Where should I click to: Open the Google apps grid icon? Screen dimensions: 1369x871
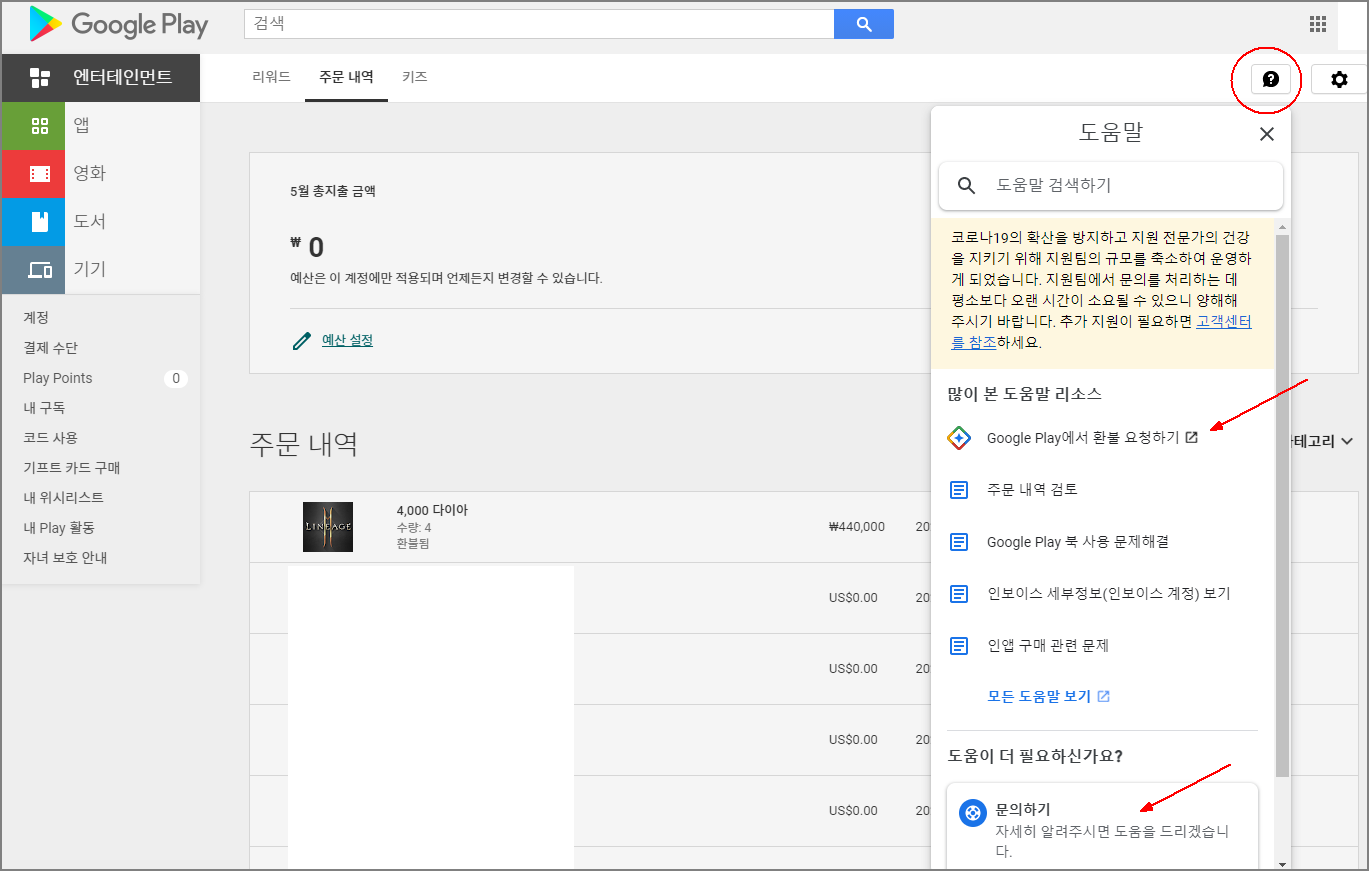pos(1318,24)
